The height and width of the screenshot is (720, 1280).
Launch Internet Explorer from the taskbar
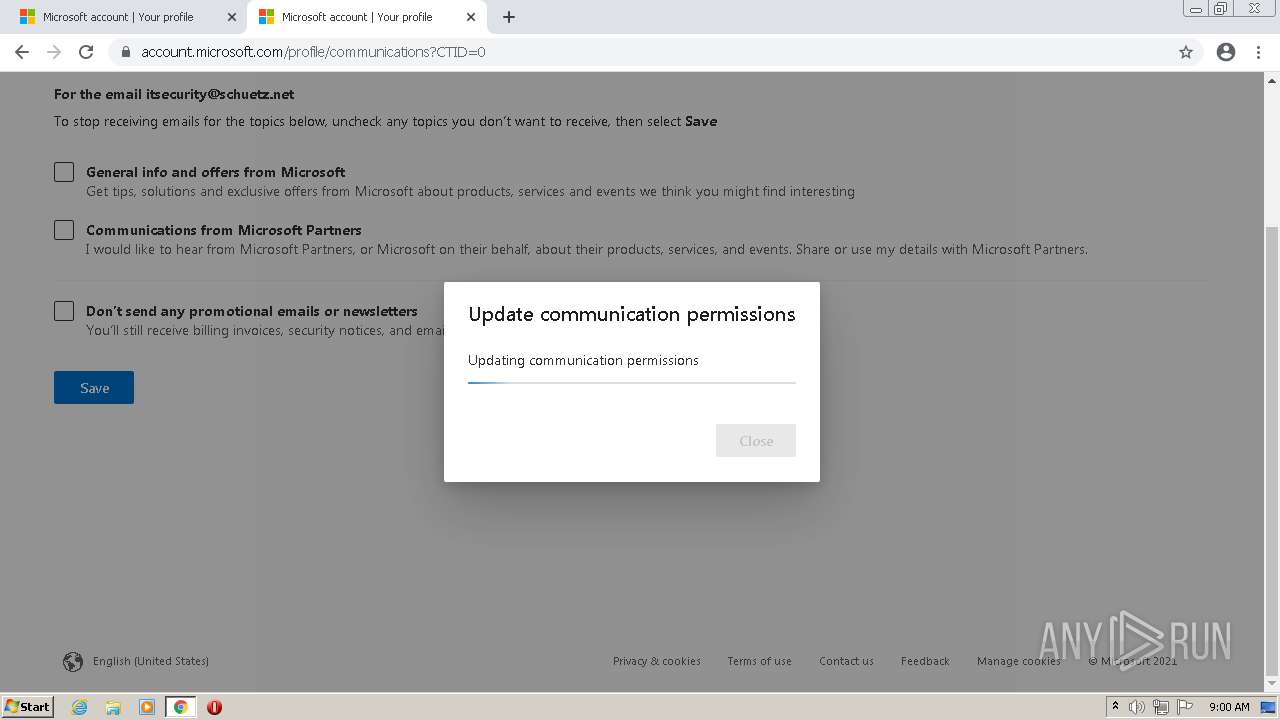(x=80, y=707)
